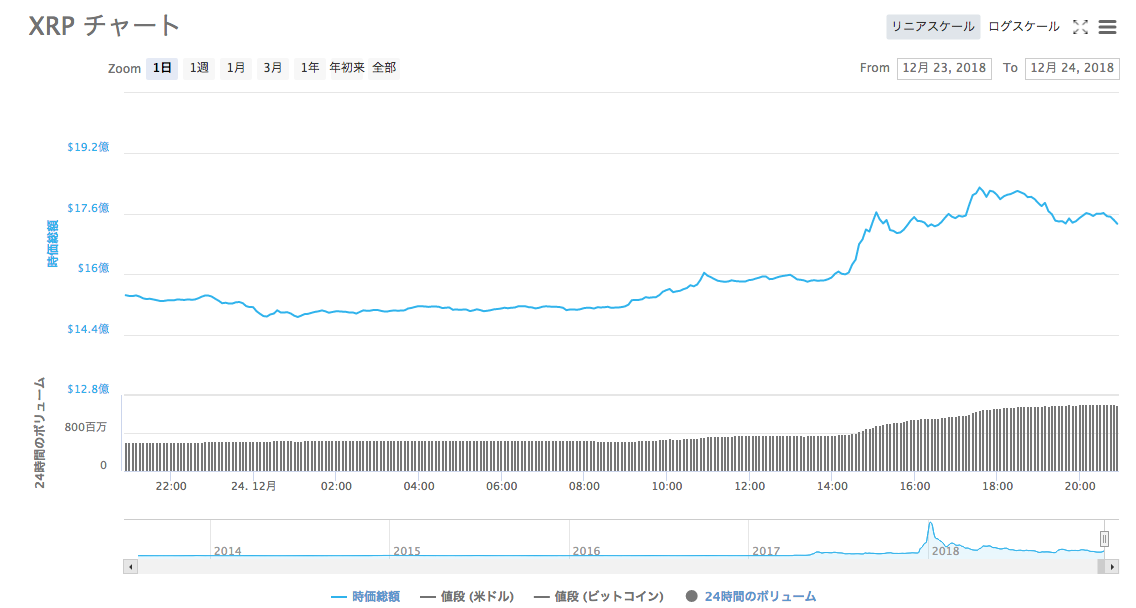The width and height of the screenshot is (1136, 608).
Task: Click the From date field
Action: [944, 68]
